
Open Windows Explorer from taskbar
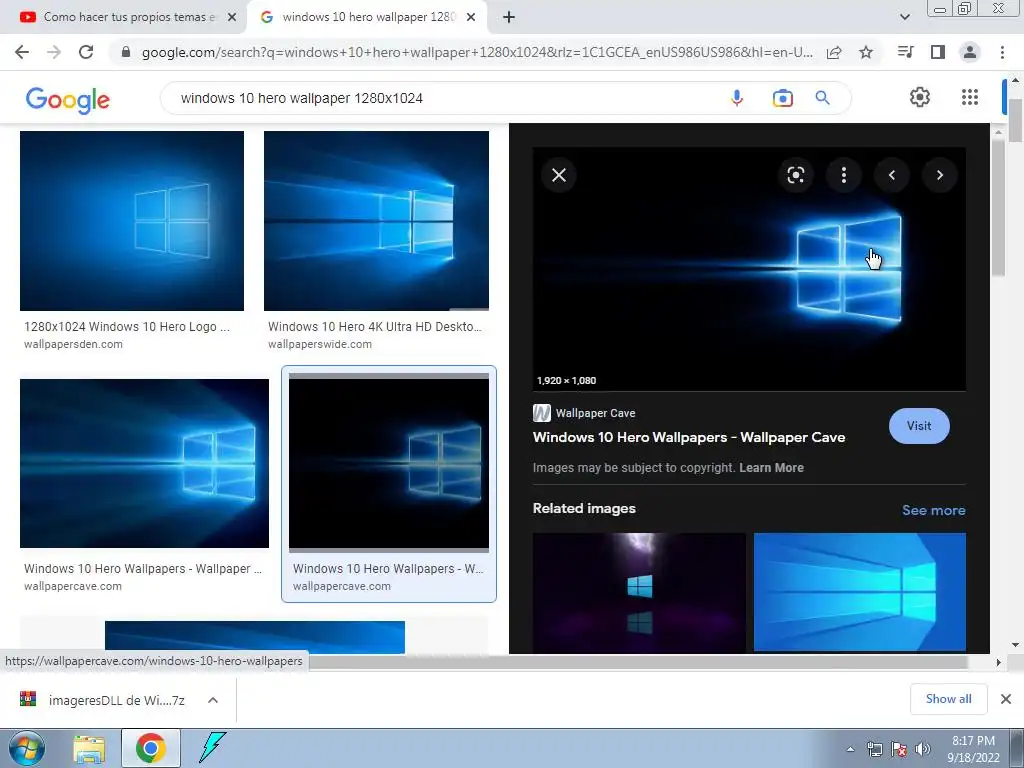(89, 748)
